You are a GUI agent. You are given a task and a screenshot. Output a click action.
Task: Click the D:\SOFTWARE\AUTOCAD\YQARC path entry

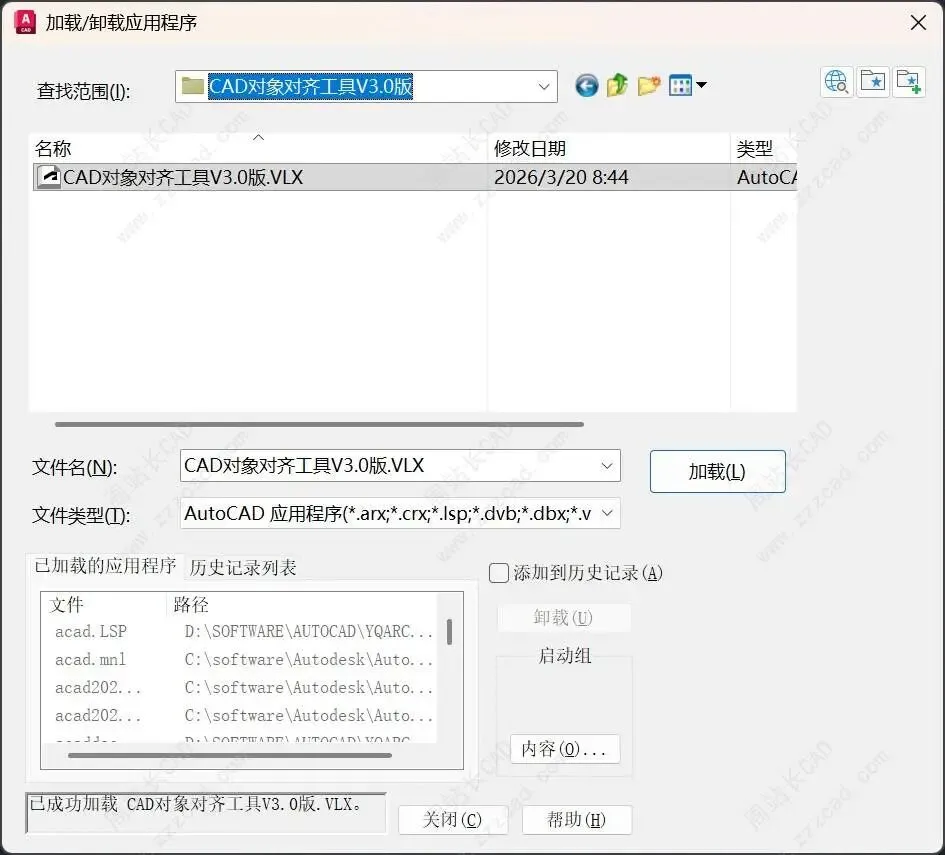(309, 631)
